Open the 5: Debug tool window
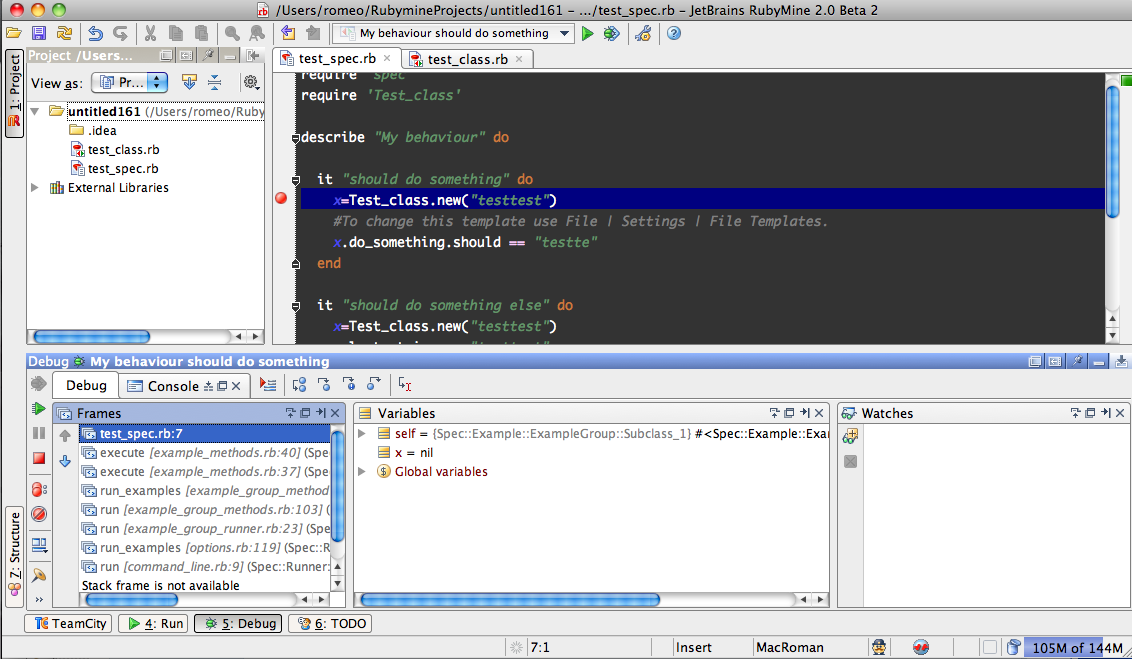The height and width of the screenshot is (659, 1132). click(238, 624)
